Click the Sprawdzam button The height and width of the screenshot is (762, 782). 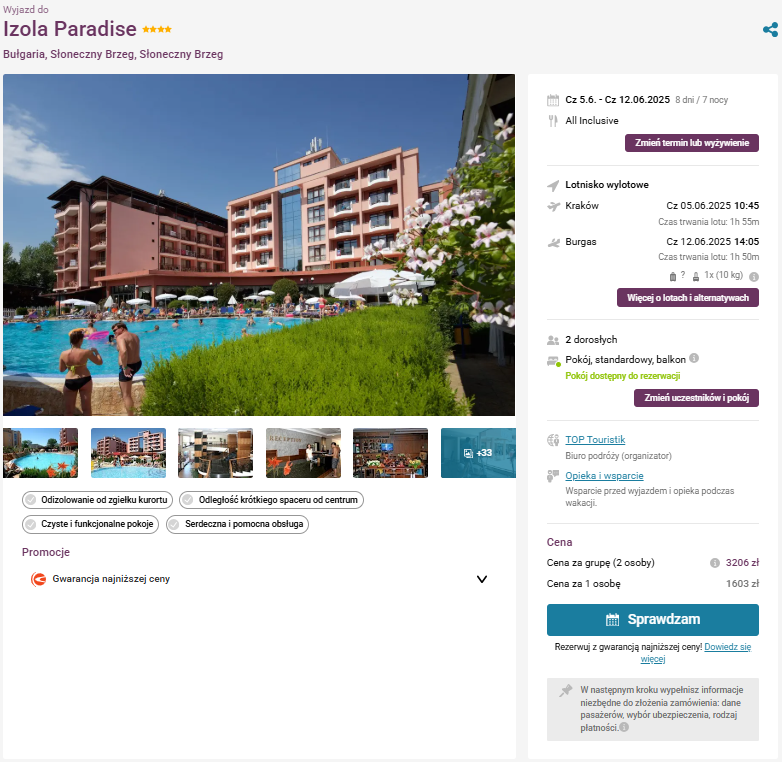tap(653, 619)
